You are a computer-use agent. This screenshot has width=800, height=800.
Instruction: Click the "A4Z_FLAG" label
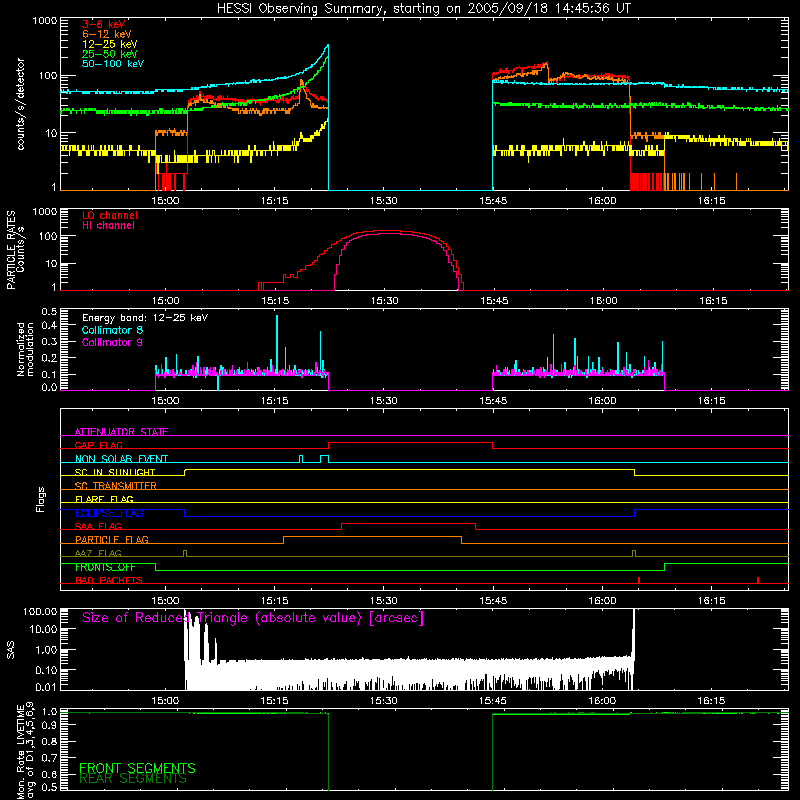point(98,553)
